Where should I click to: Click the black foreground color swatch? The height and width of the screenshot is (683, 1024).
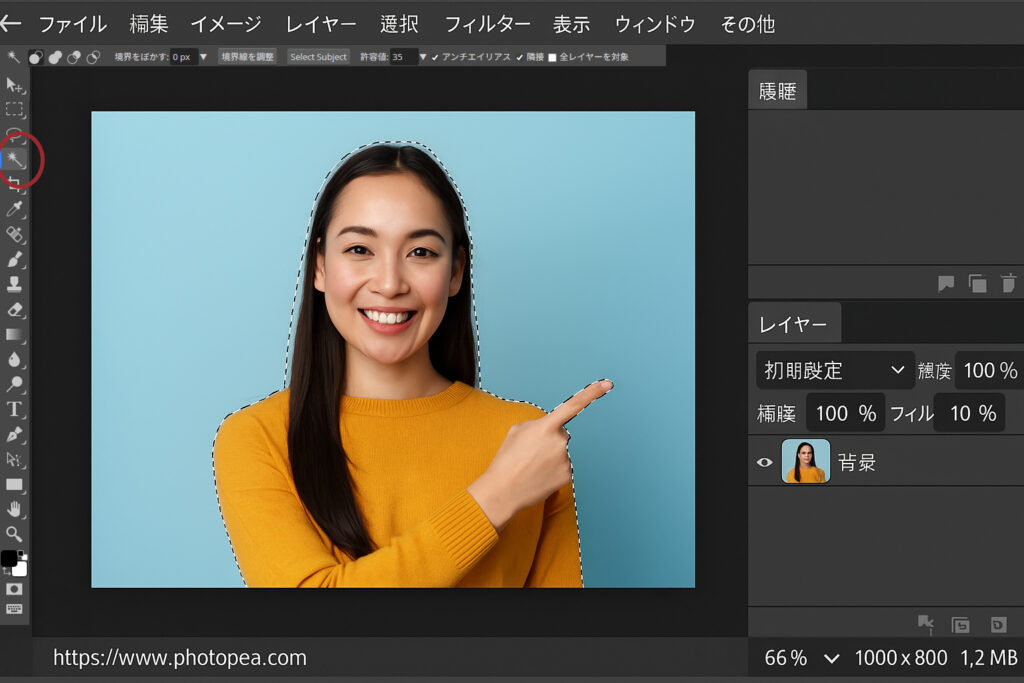pyautogui.click(x=9, y=558)
